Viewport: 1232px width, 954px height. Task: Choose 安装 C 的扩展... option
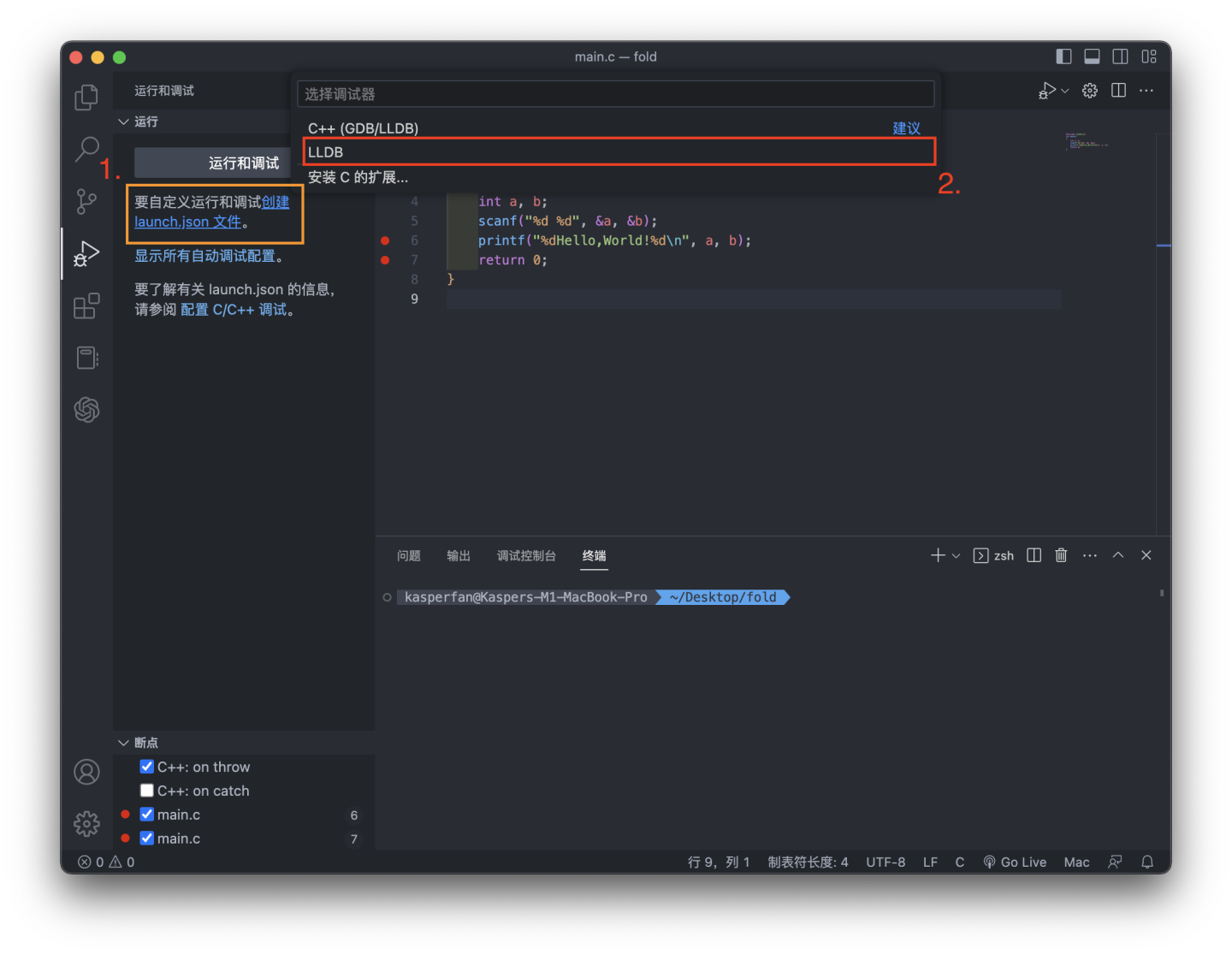pyautogui.click(x=615, y=177)
